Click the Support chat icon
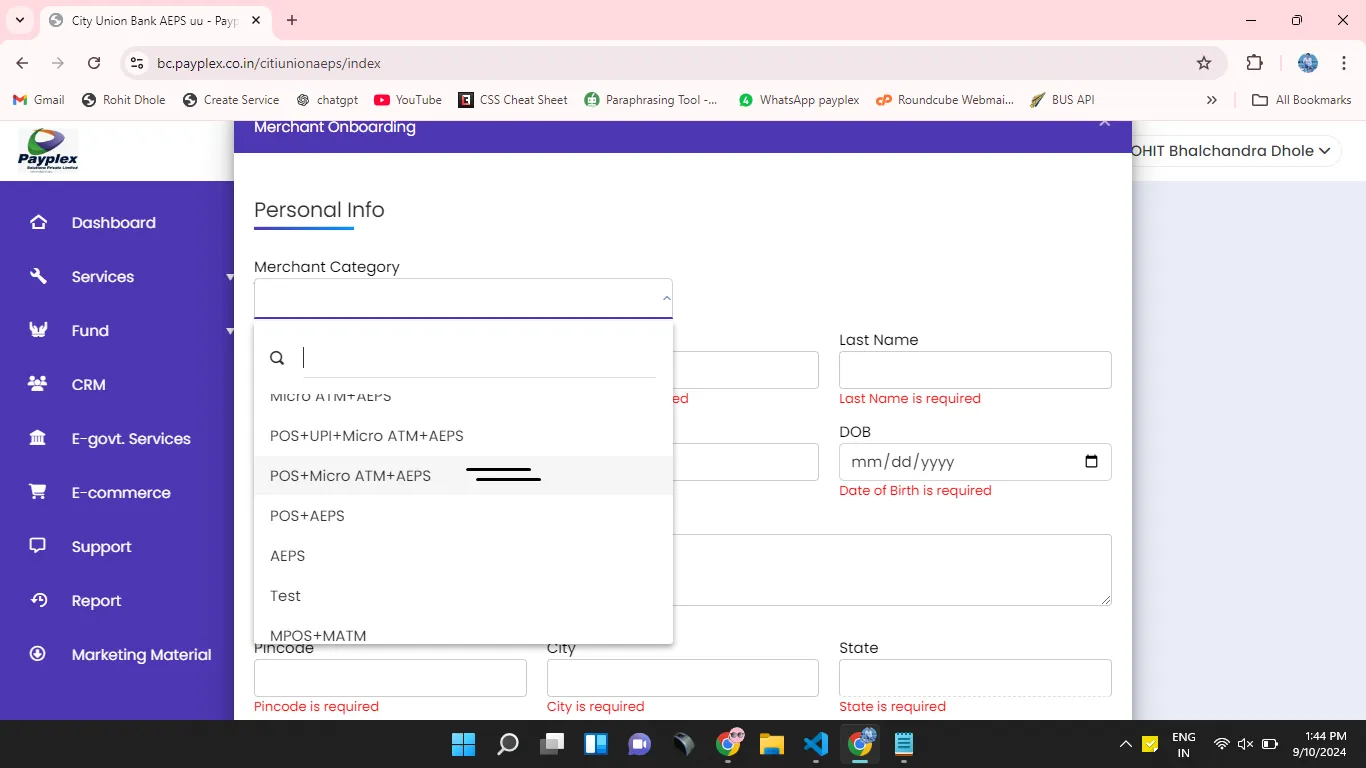1366x768 pixels. pyautogui.click(x=38, y=547)
